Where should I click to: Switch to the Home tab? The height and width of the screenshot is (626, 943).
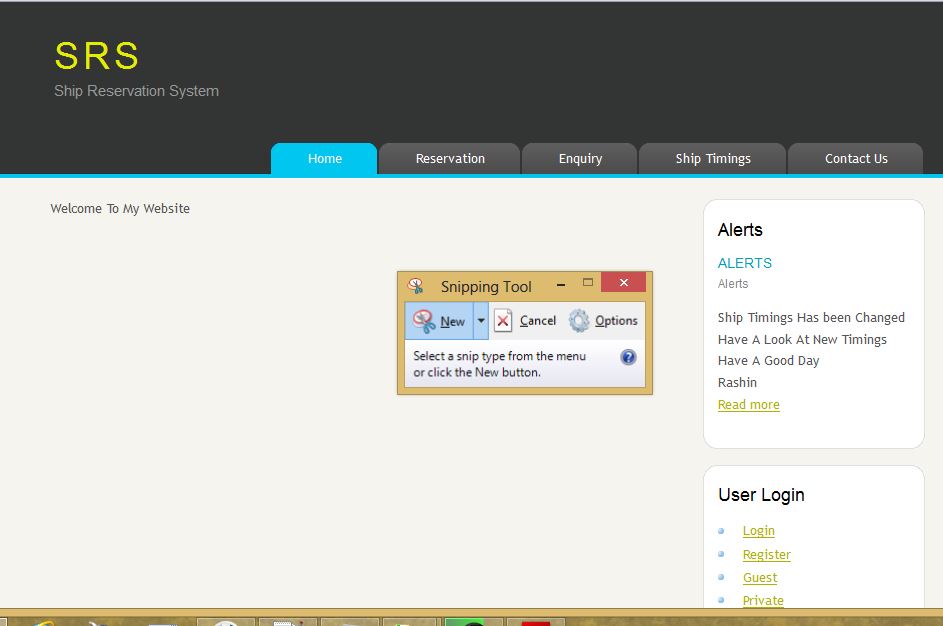click(324, 159)
